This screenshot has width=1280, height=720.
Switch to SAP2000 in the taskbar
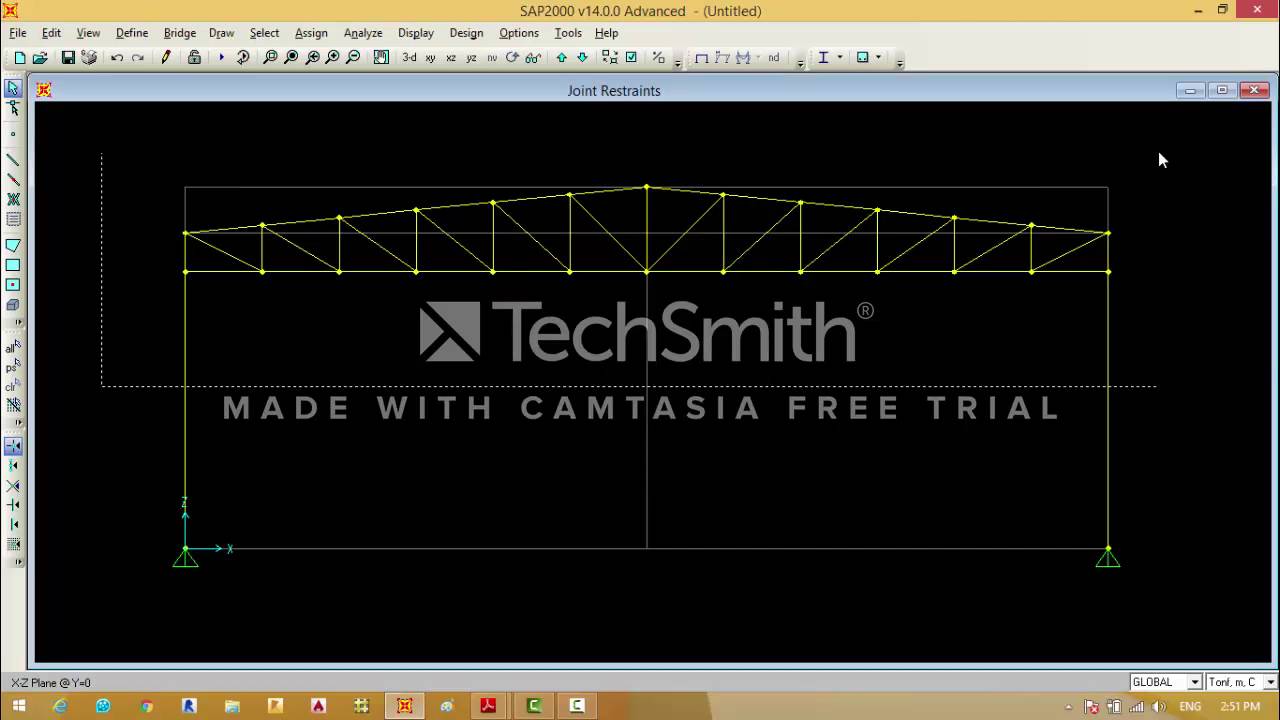click(404, 706)
